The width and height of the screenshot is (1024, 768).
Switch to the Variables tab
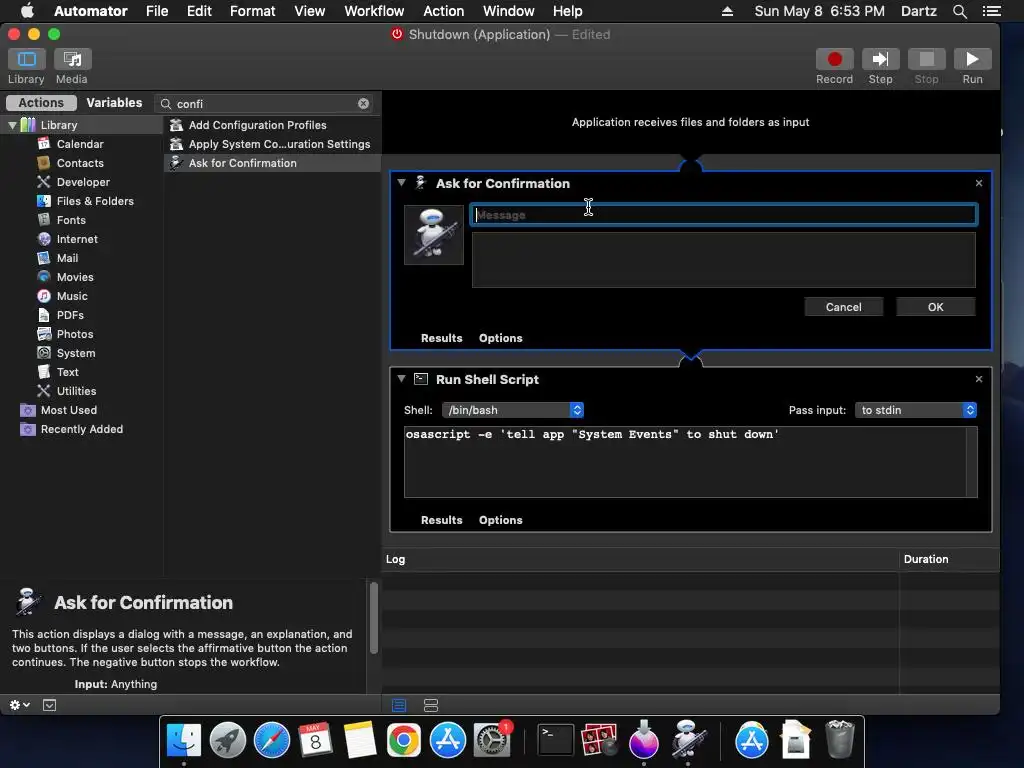pyautogui.click(x=114, y=103)
